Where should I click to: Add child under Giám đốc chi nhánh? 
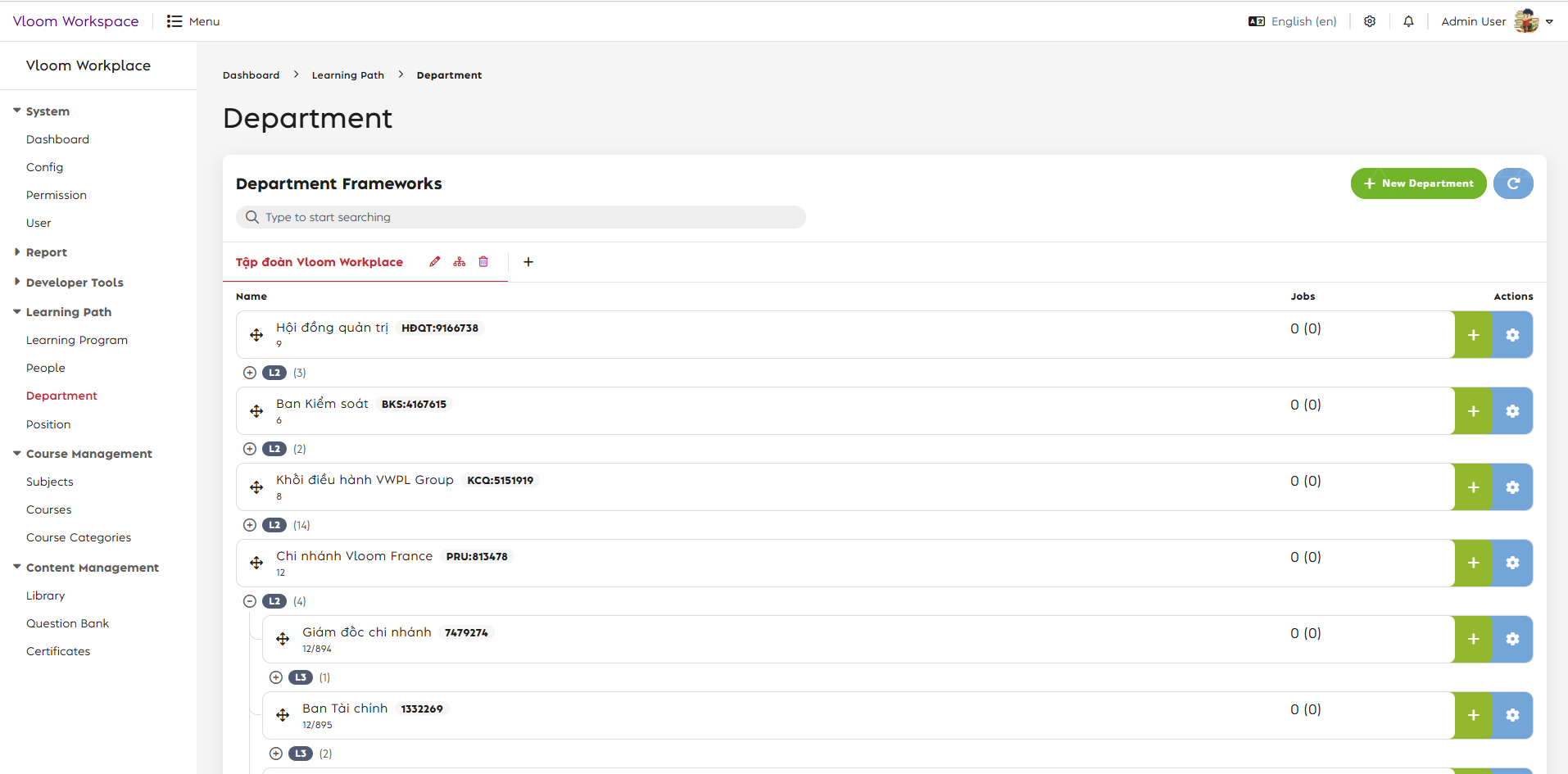[1473, 639]
